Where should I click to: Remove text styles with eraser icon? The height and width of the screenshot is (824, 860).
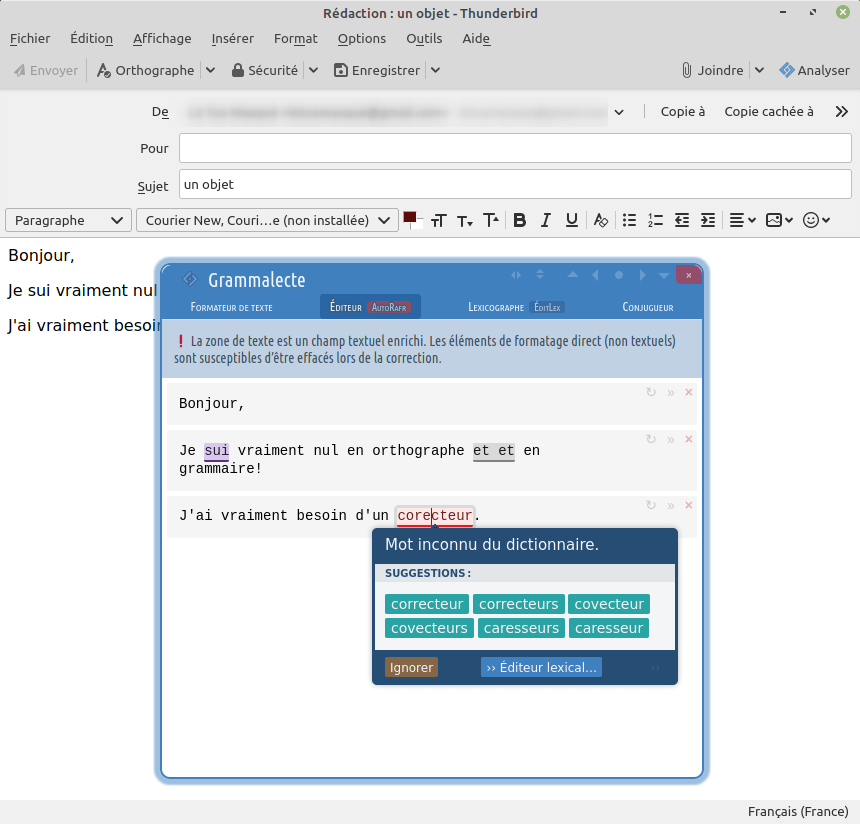[x=601, y=221]
